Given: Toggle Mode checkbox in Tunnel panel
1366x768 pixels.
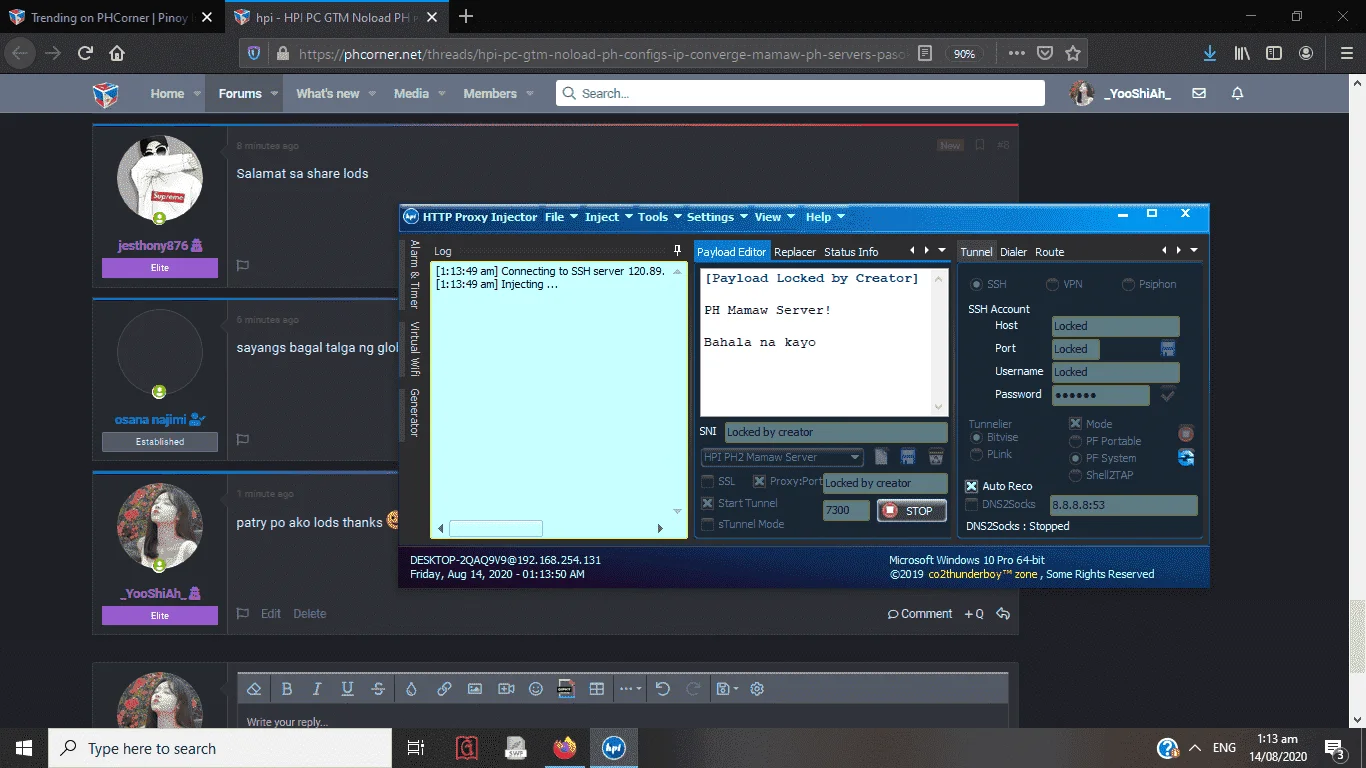Looking at the screenshot, I should [1075, 424].
